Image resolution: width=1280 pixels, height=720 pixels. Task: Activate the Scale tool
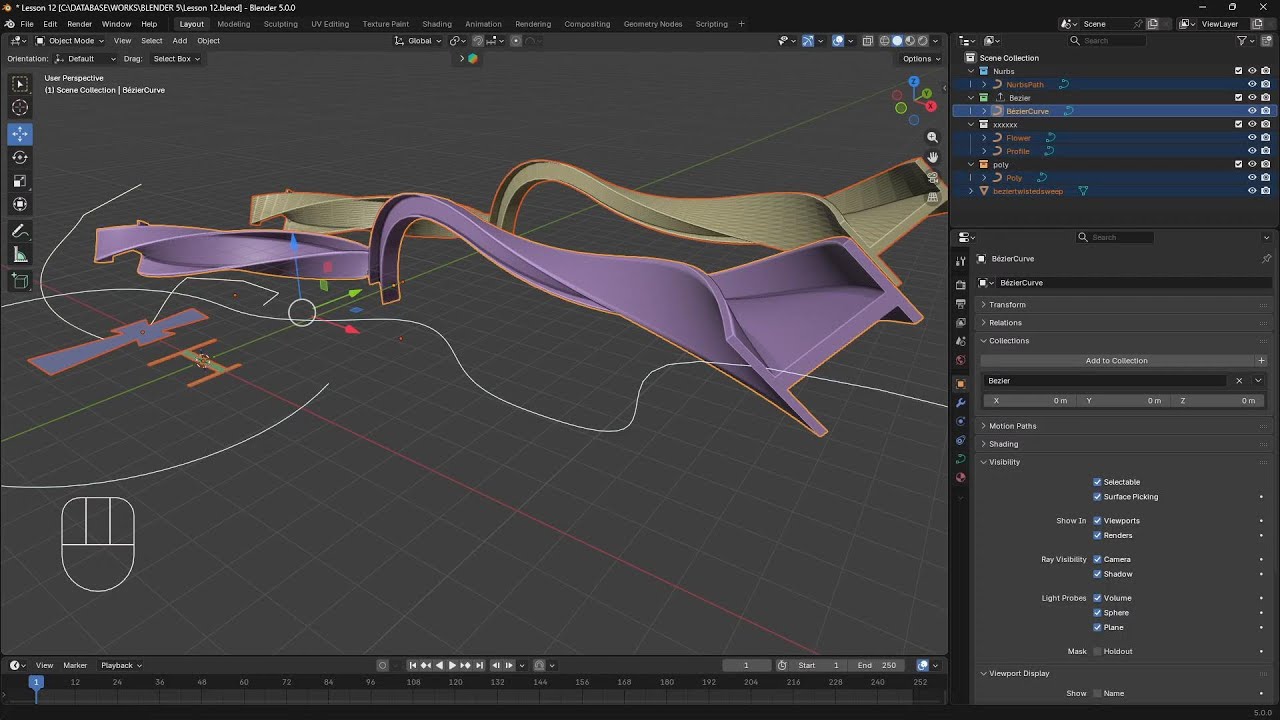(20, 181)
